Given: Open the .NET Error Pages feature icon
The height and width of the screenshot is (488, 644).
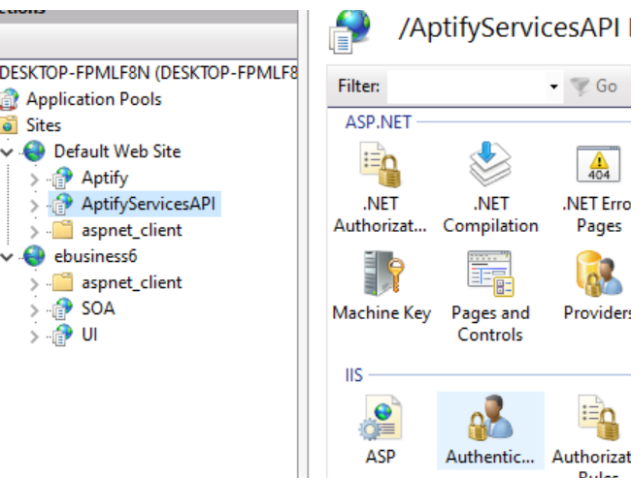Looking at the screenshot, I should click(598, 164).
